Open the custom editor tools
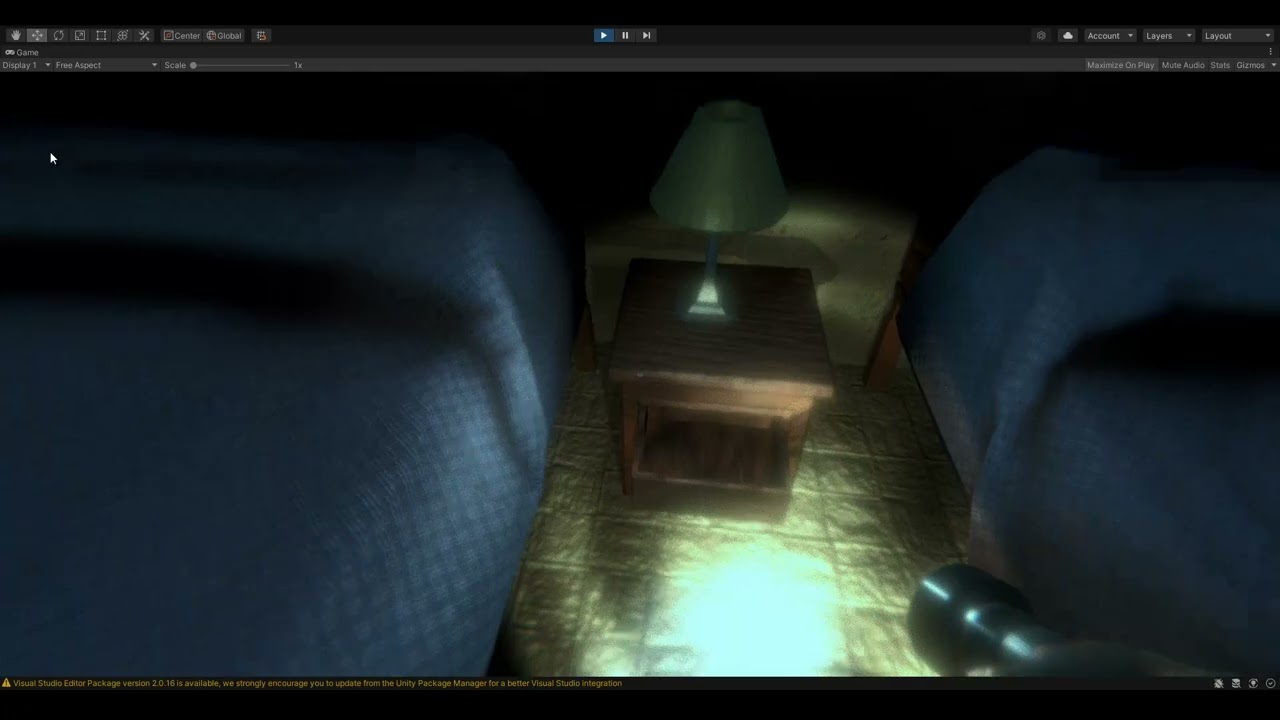 pyautogui.click(x=144, y=36)
